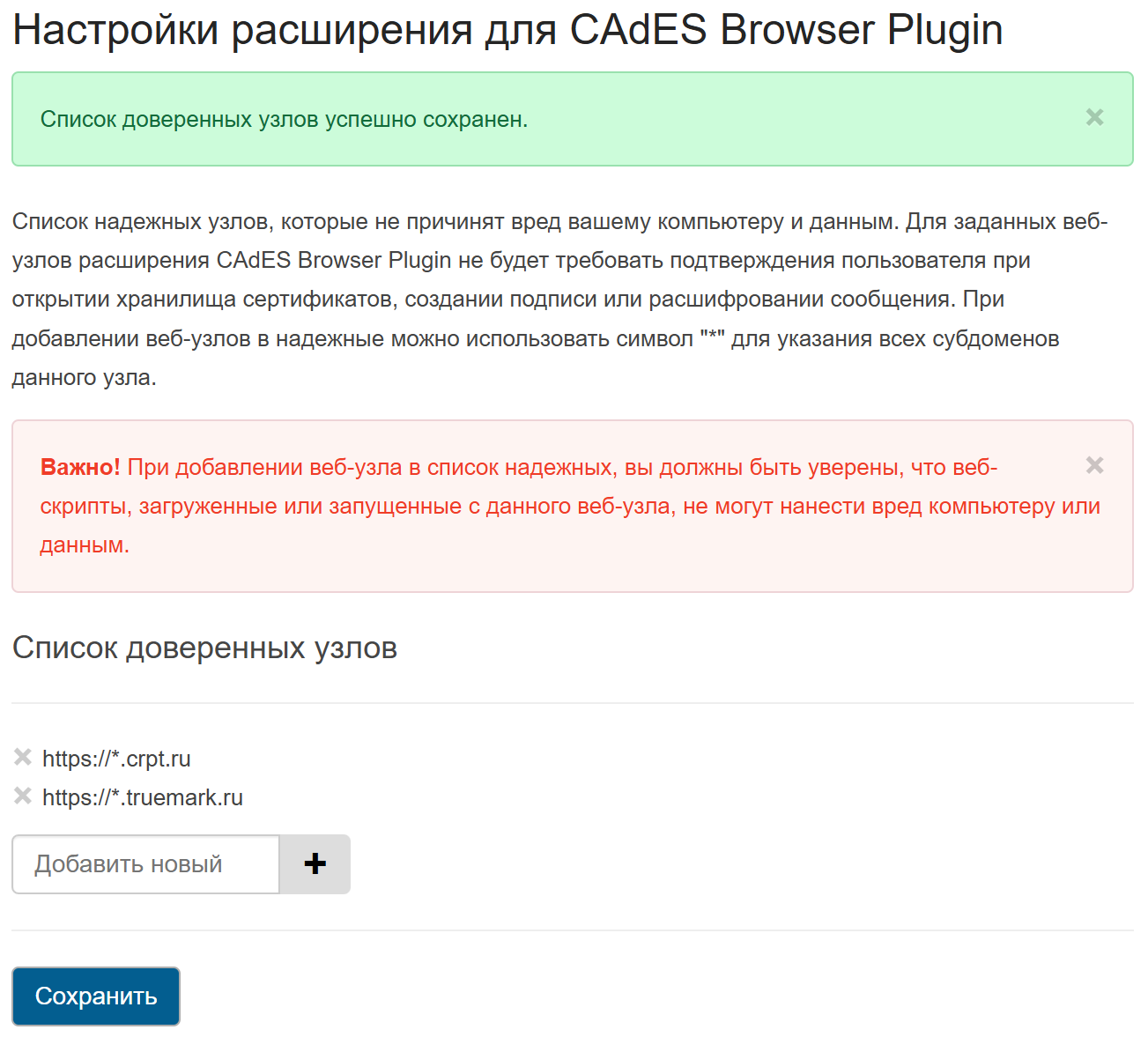Click the 'Список доверенных узлов успешно сохранен.' message

[284, 119]
